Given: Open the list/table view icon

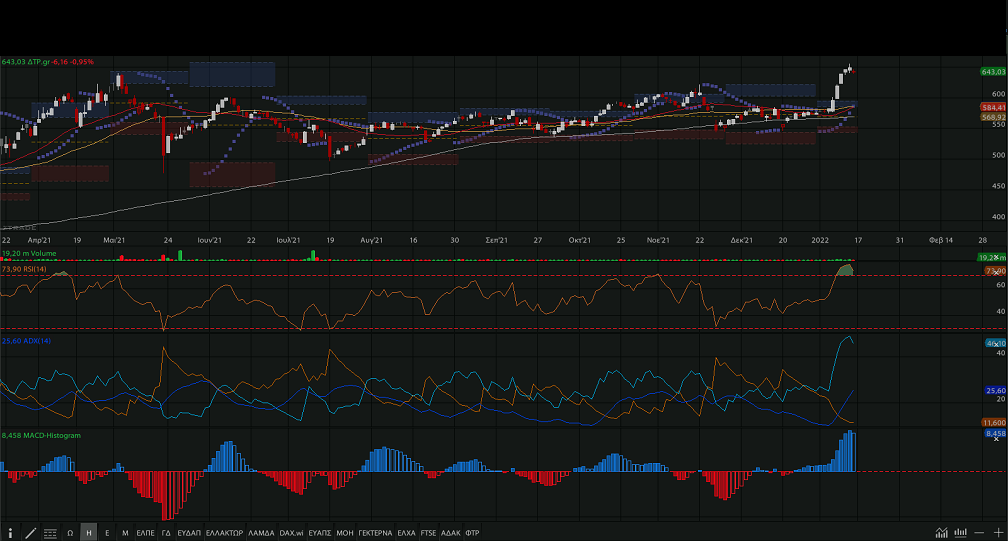Looking at the screenshot, I should coord(50,533).
